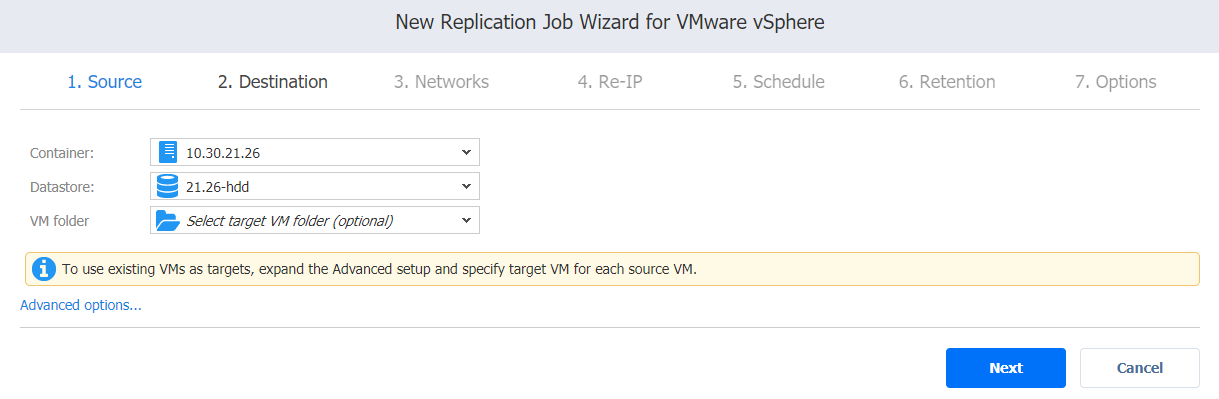Click the blue info icon in notice
The image size is (1219, 399).
[x=43, y=269]
